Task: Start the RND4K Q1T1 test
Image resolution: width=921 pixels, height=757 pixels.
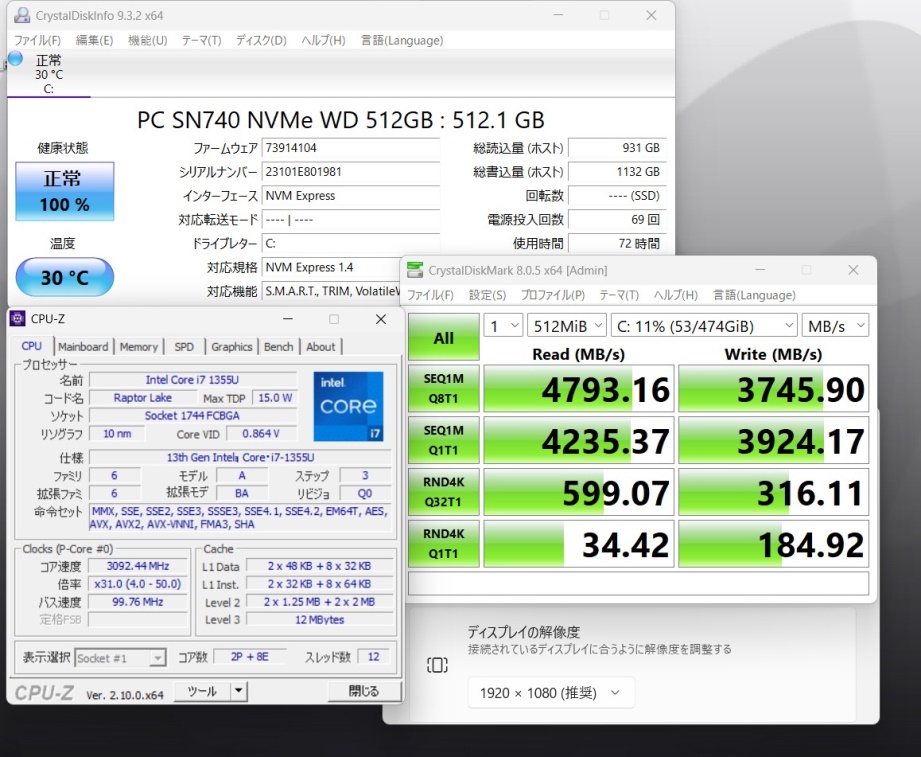Action: [x=443, y=543]
